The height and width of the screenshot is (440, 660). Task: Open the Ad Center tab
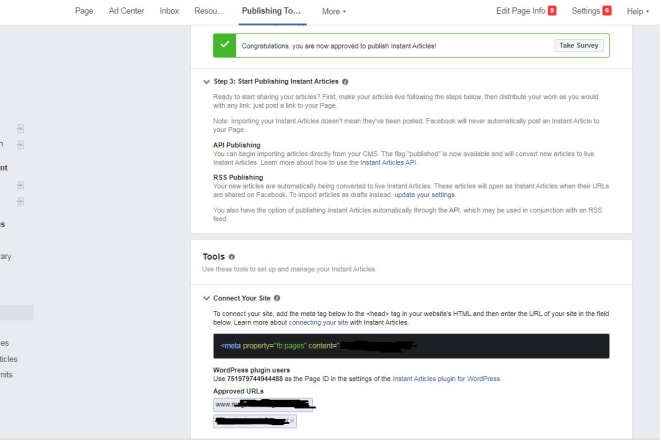(126, 11)
